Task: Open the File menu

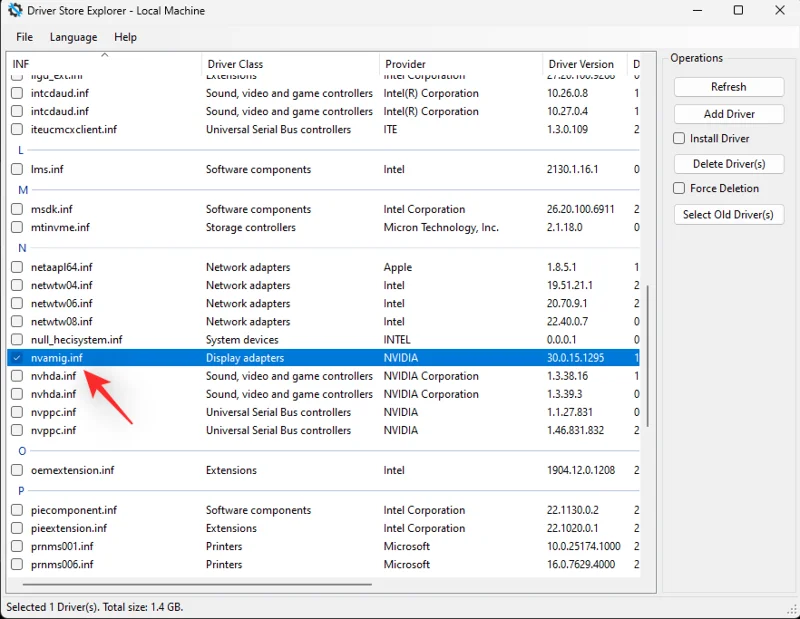Action: tap(23, 37)
